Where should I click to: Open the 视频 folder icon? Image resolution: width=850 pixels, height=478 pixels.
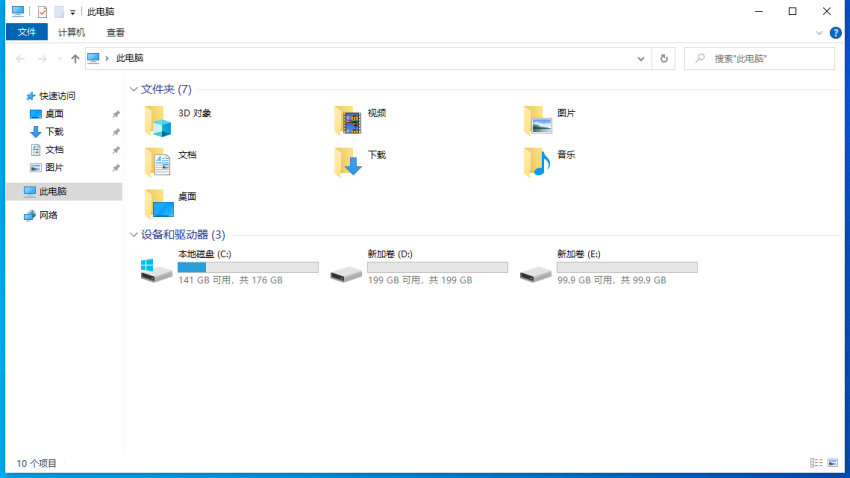pos(347,121)
